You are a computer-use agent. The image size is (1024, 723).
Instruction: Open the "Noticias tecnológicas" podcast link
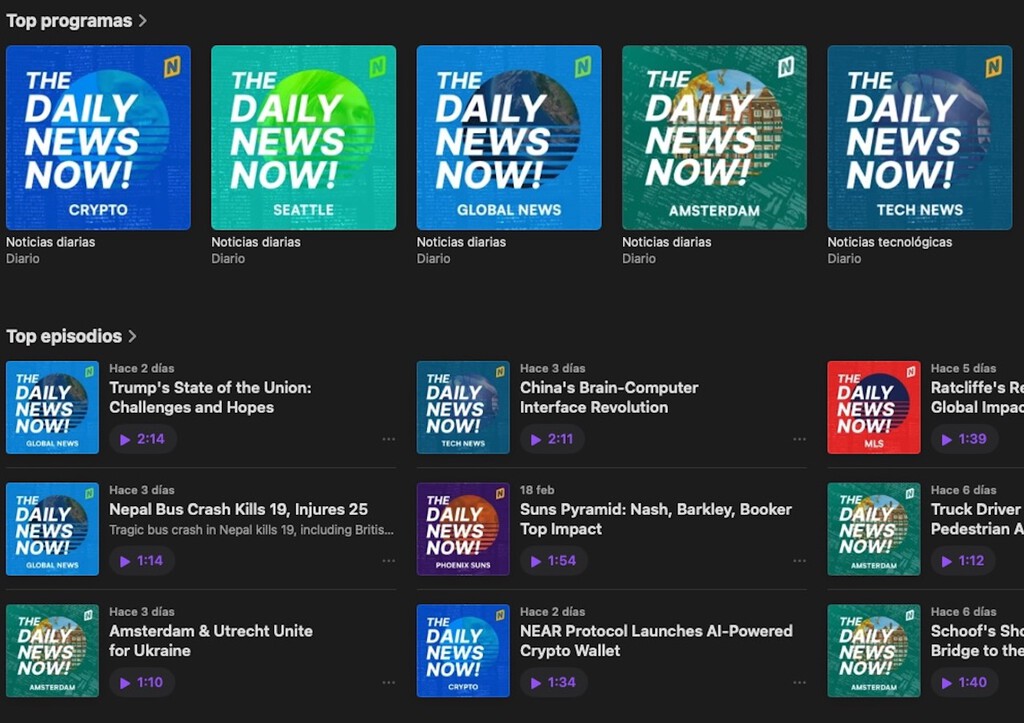[x=889, y=241]
